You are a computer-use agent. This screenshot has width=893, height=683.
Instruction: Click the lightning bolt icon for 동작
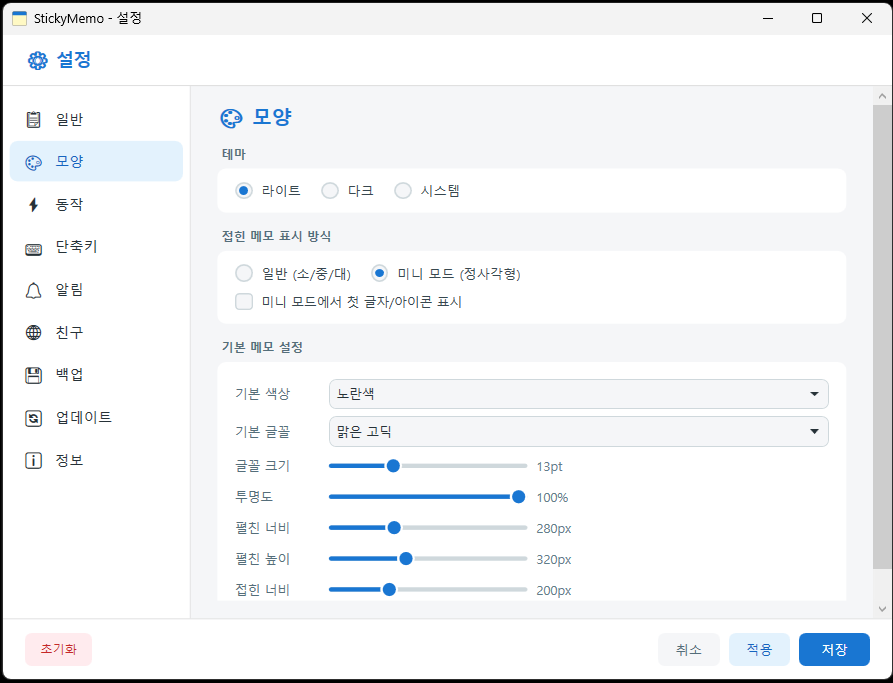[34, 205]
